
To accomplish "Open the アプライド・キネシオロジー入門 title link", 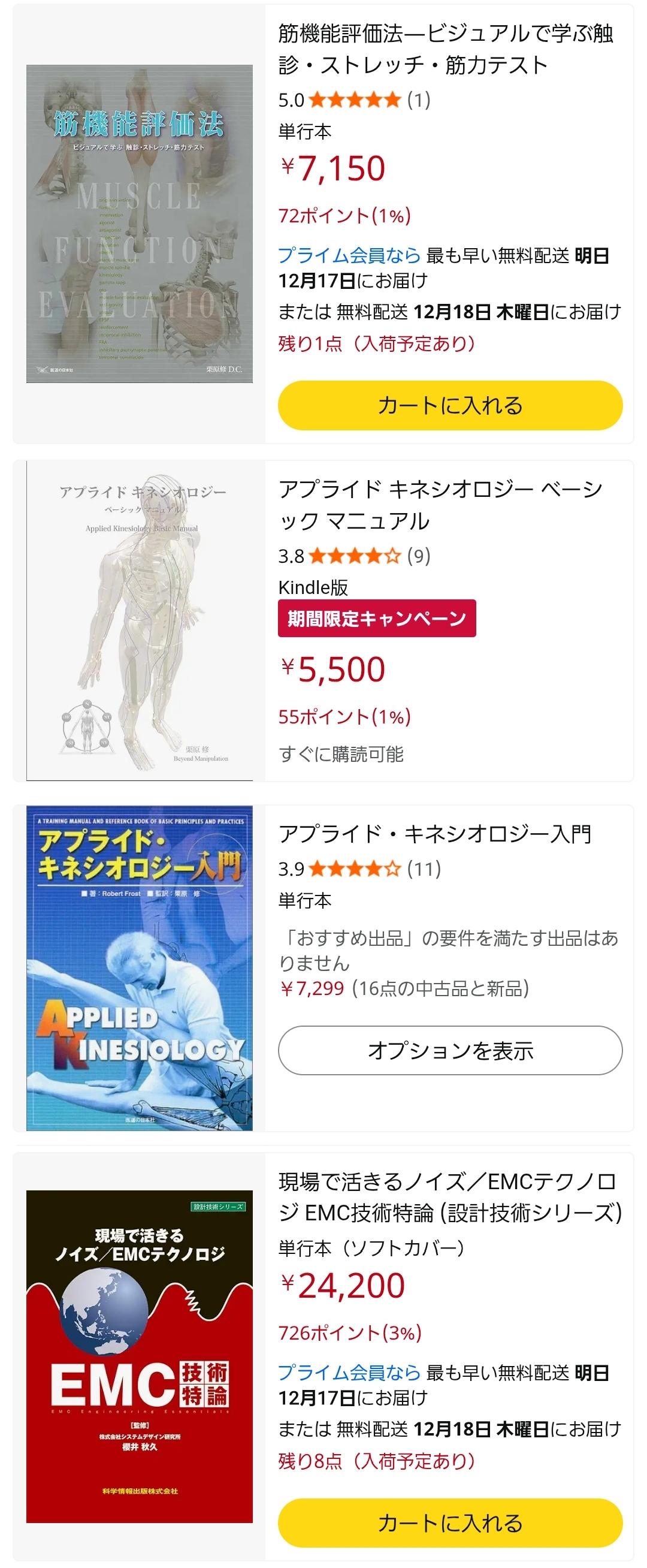I will click(x=435, y=834).
